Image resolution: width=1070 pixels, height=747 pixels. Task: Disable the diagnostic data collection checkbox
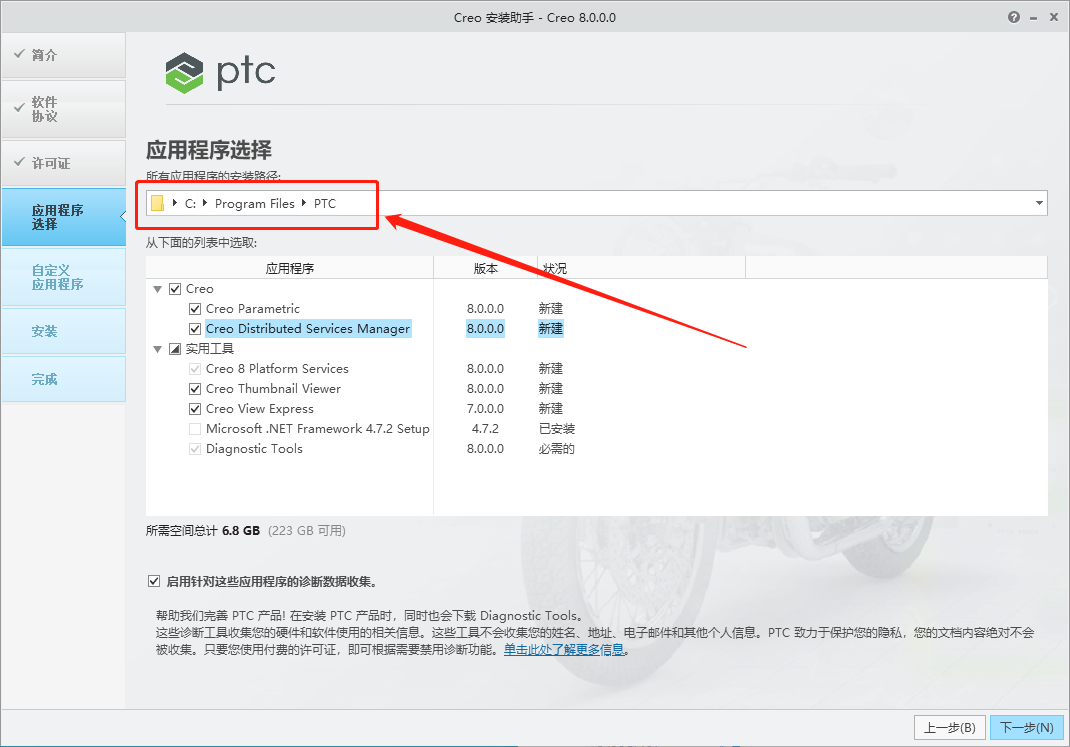(x=154, y=581)
